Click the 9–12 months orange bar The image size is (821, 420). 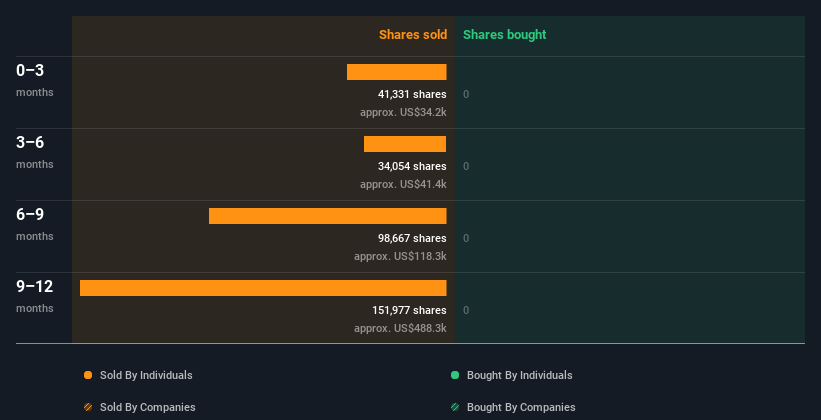pyautogui.click(x=263, y=288)
